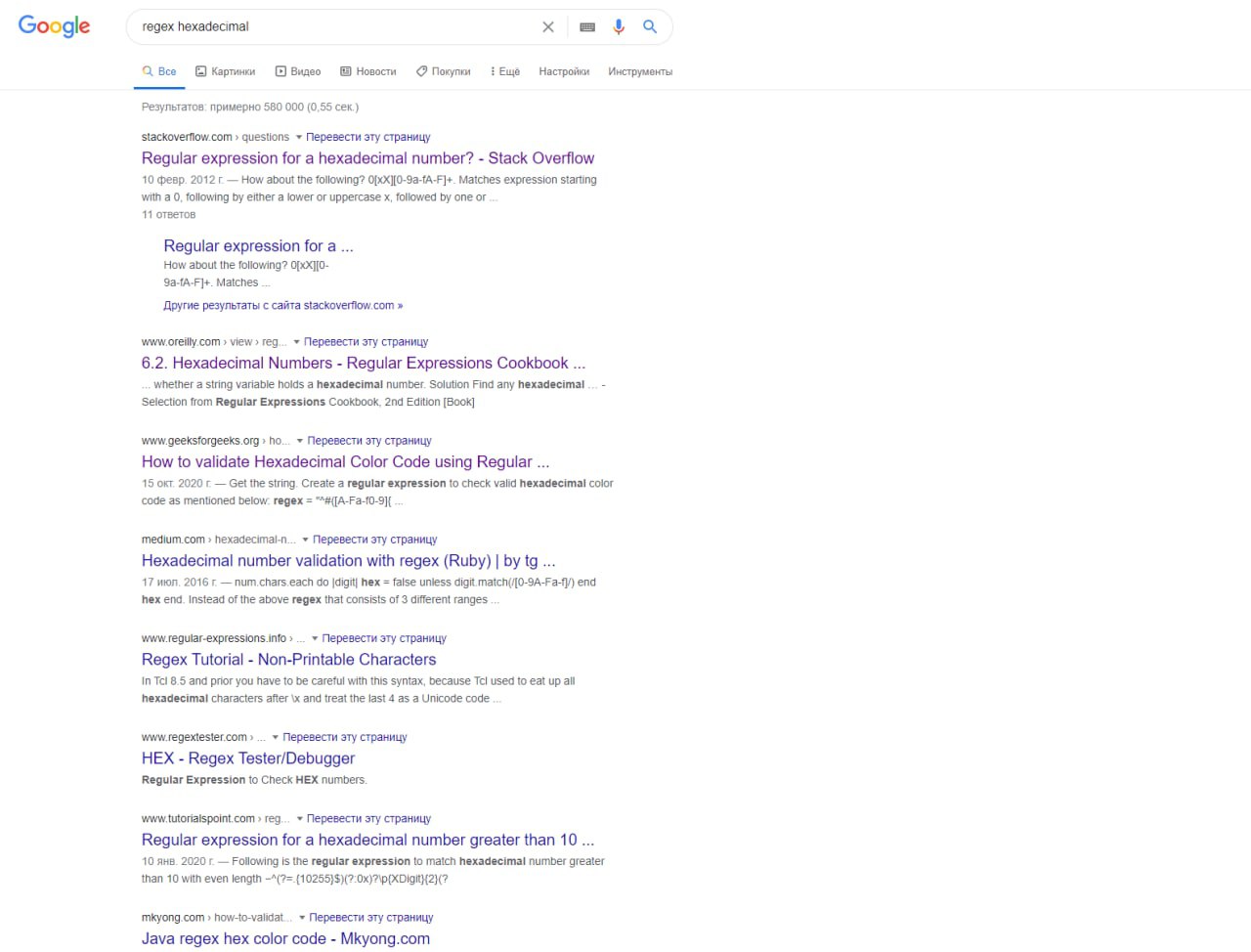Expand dropdown arrow next to regextester.com URL
The height and width of the screenshot is (952, 1251).
coord(276,738)
